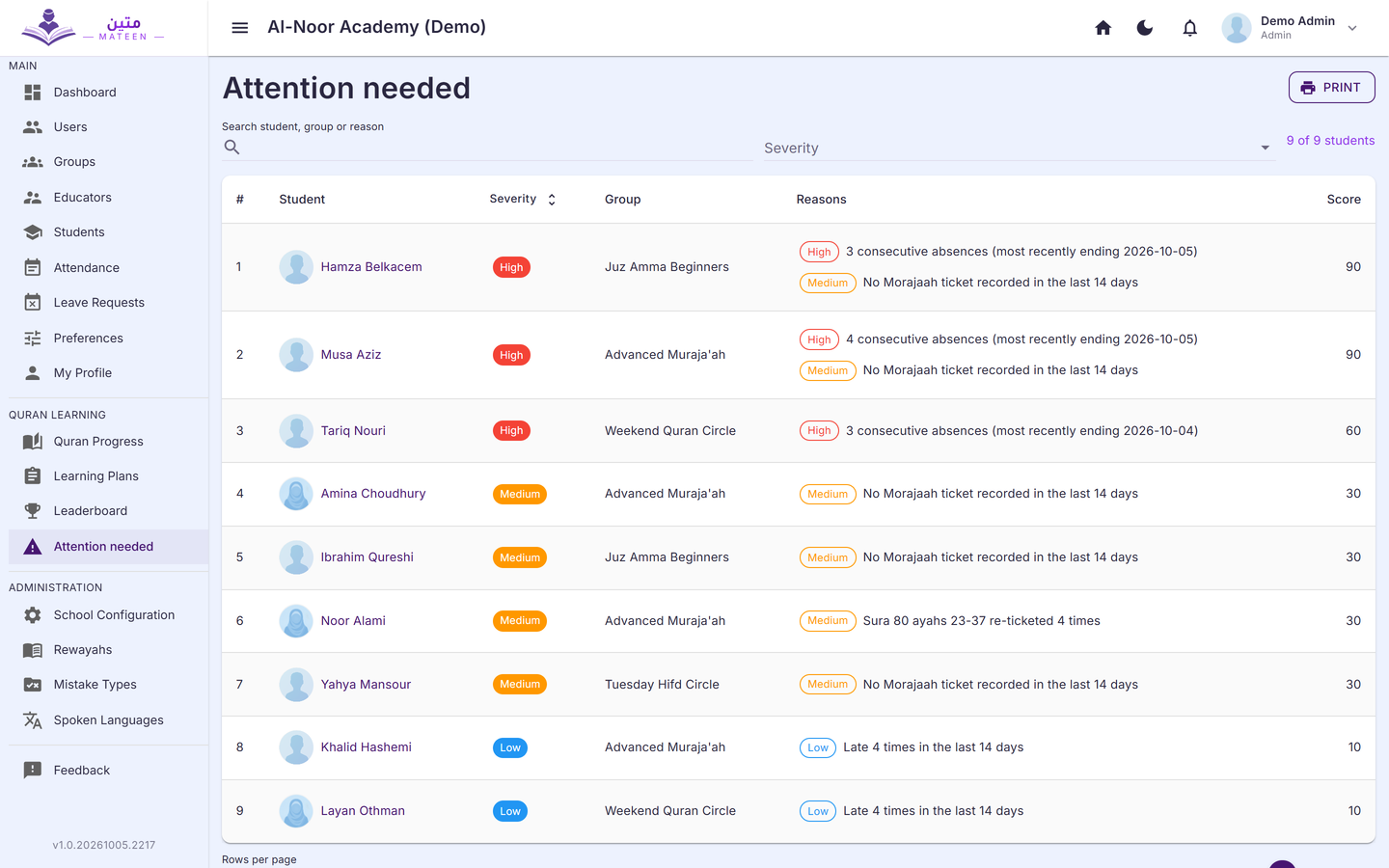Click the Attendance calendar icon
Screen dimensions: 1389x868
(x=33, y=268)
